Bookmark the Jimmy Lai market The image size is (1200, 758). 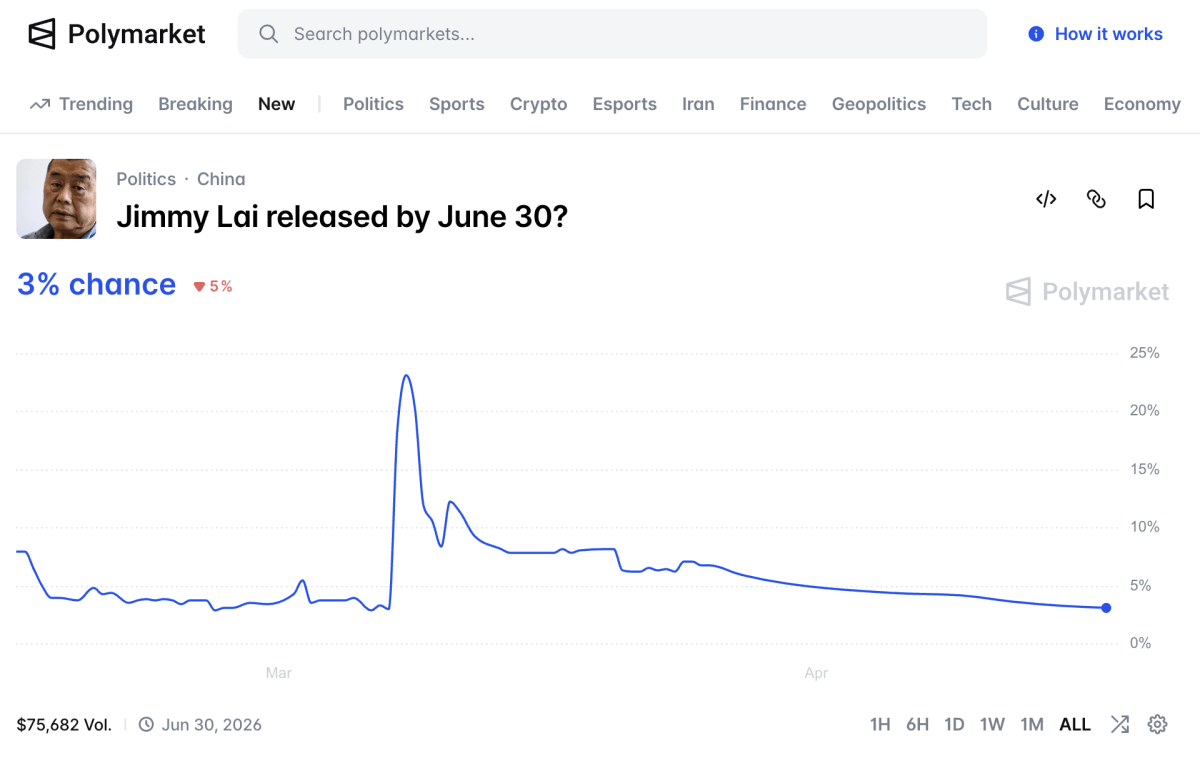1146,199
